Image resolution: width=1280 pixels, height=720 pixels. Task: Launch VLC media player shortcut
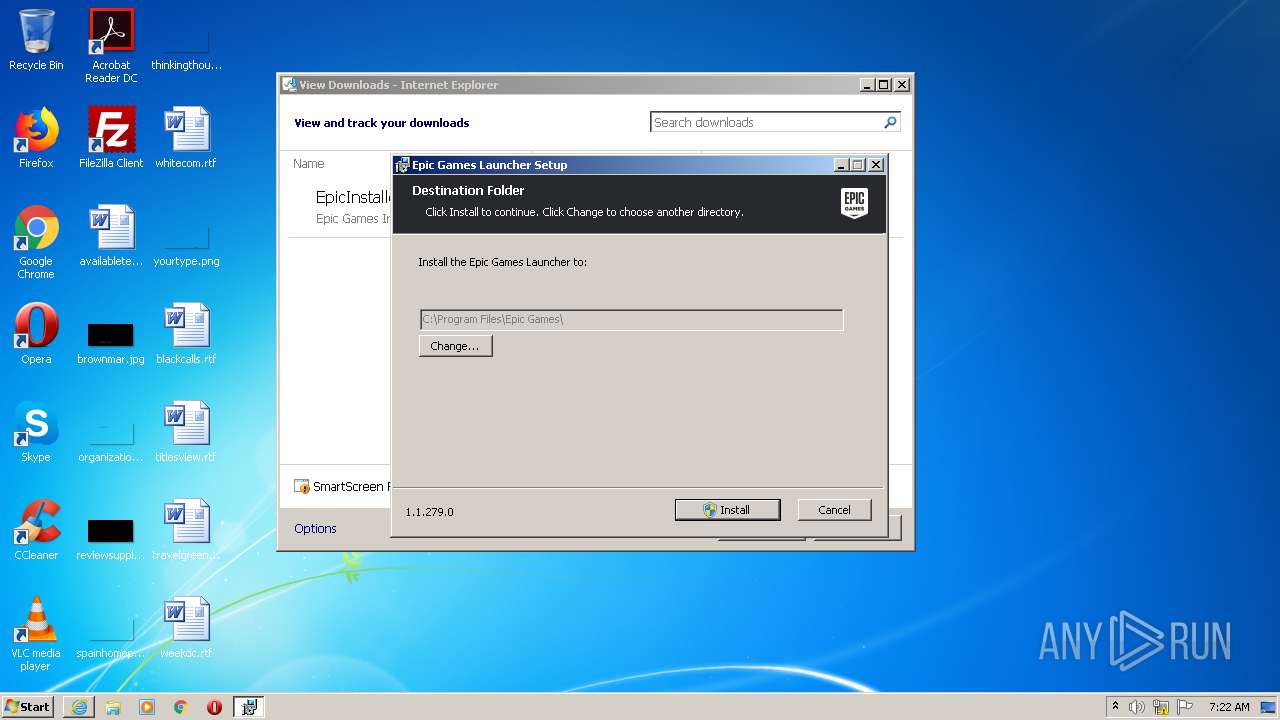(x=36, y=634)
